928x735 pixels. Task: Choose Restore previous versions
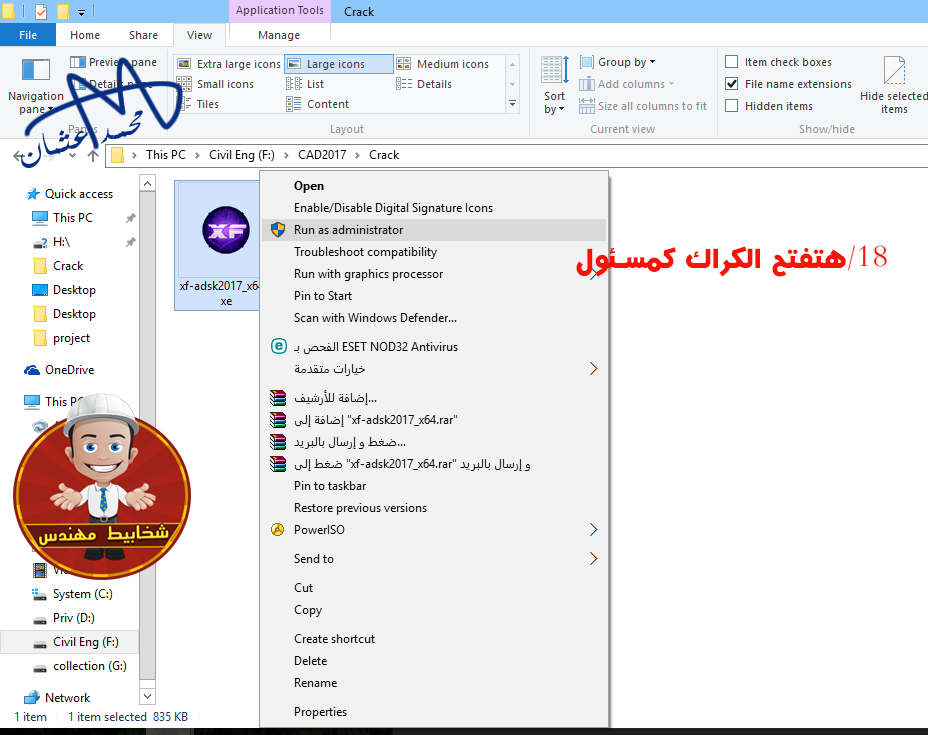(434, 508)
